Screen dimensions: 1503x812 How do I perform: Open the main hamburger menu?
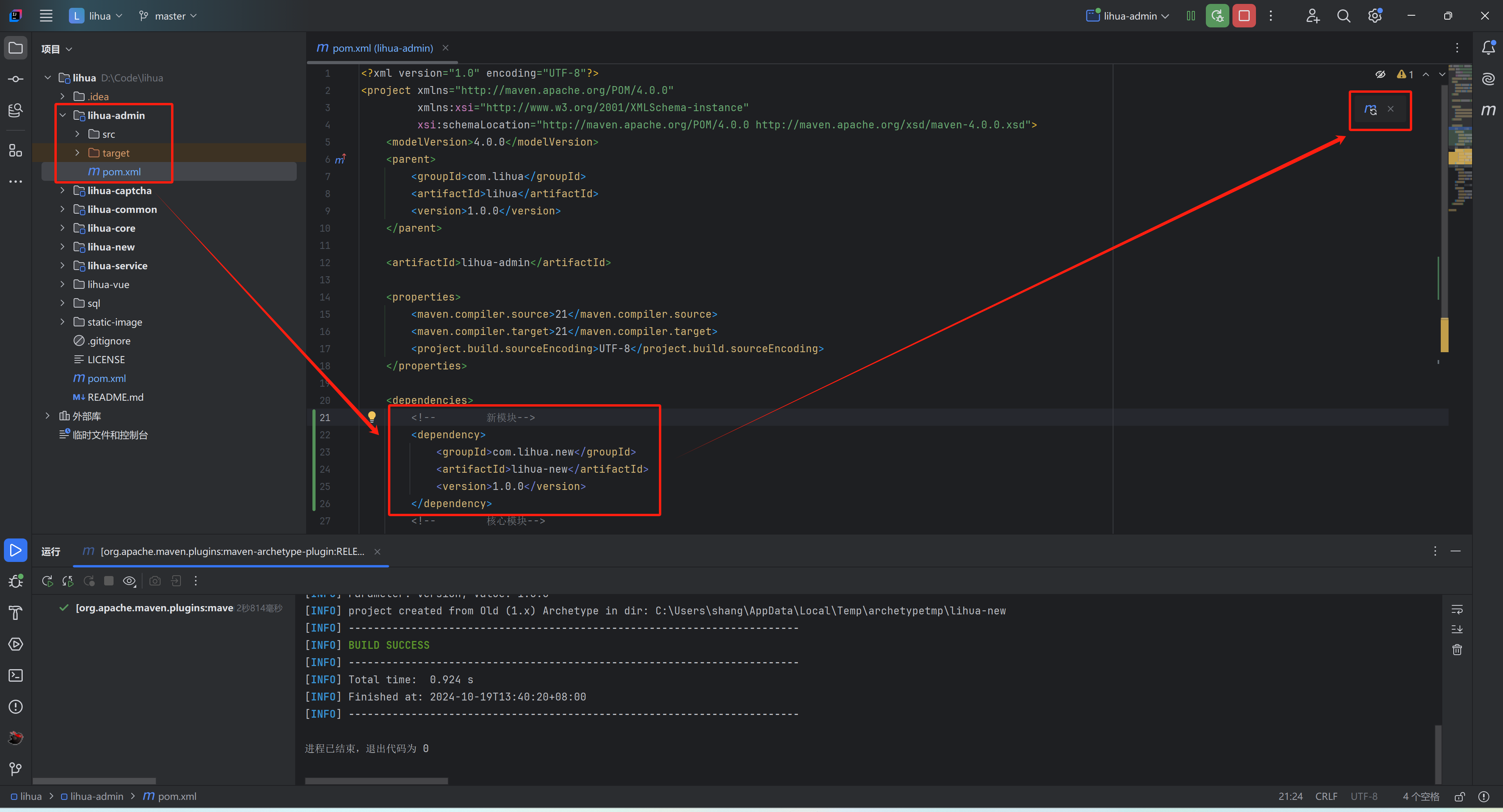pos(46,16)
